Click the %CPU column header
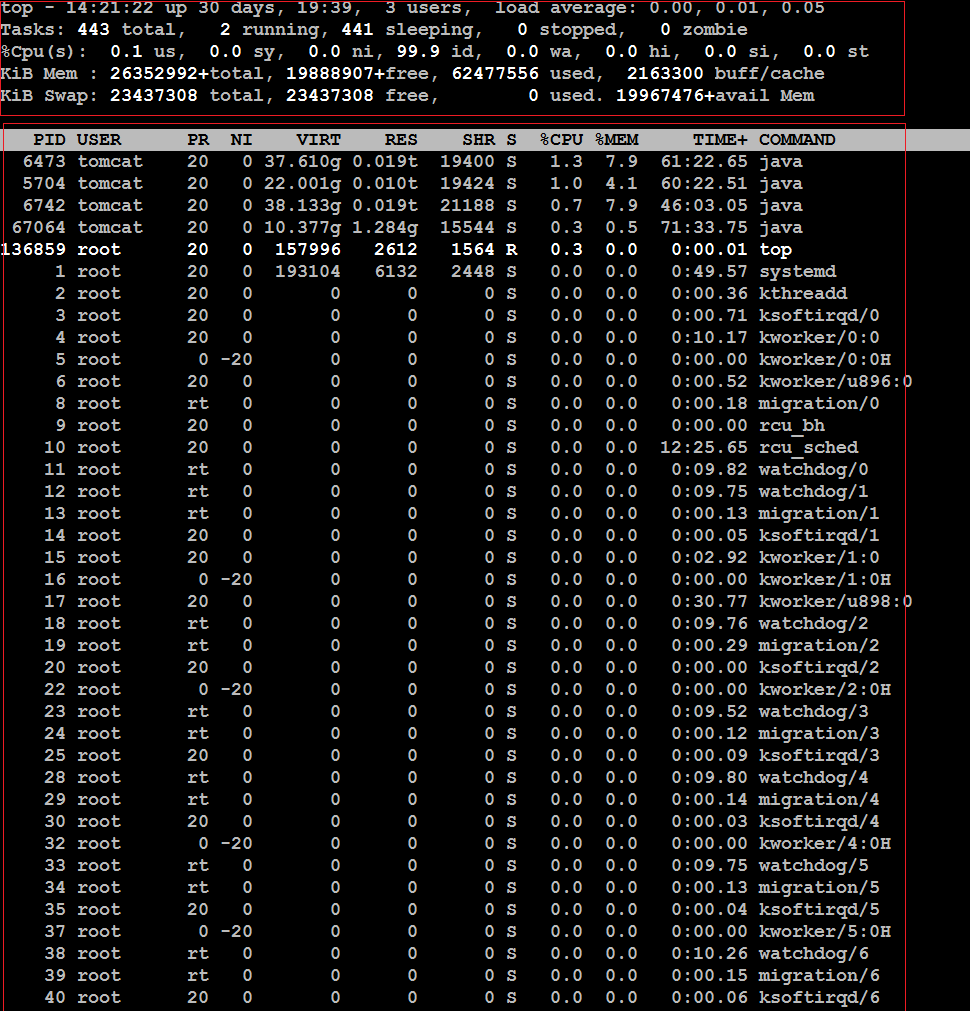Screen dimensions: 970x1011 point(560,139)
